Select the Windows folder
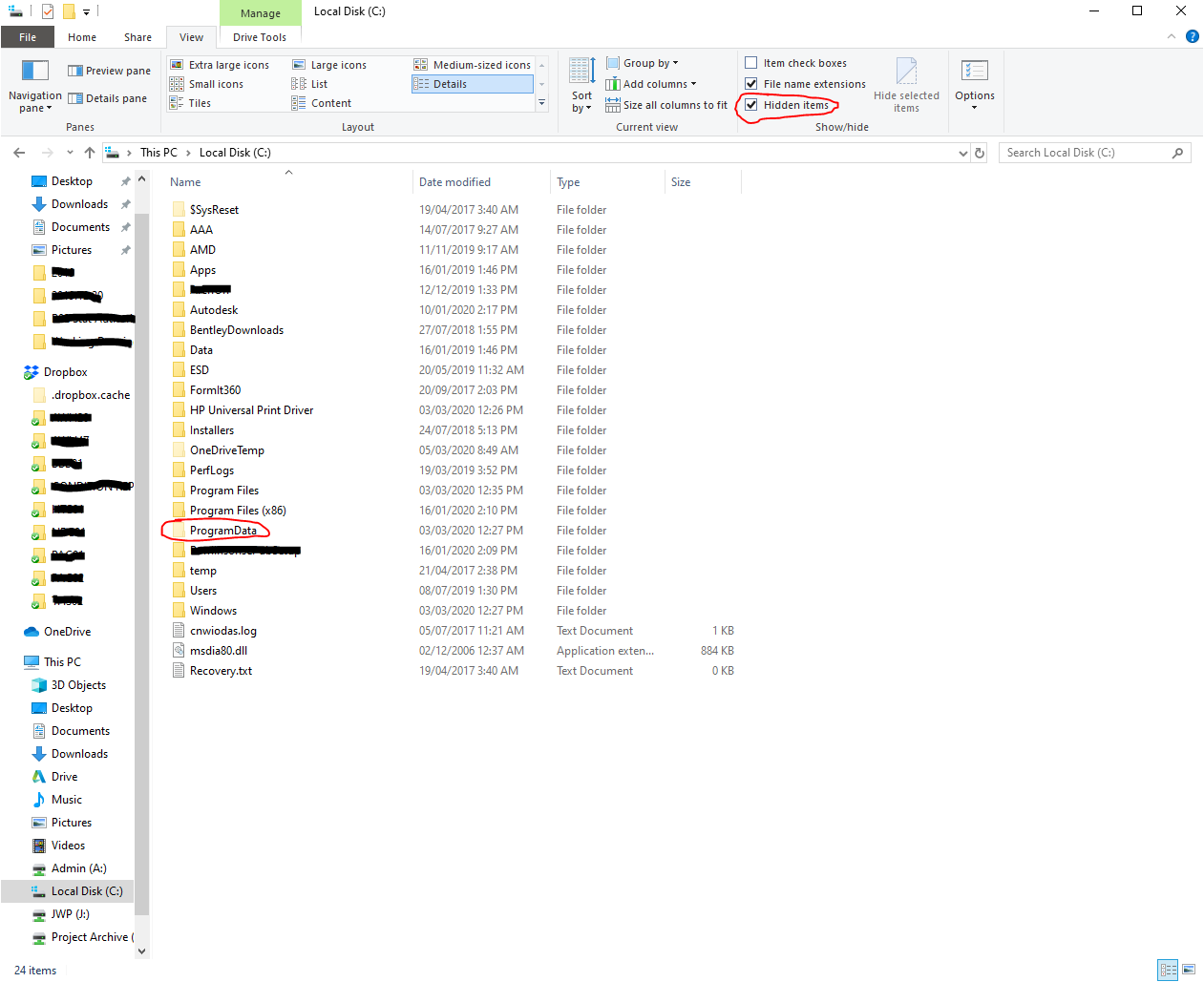 coord(213,611)
